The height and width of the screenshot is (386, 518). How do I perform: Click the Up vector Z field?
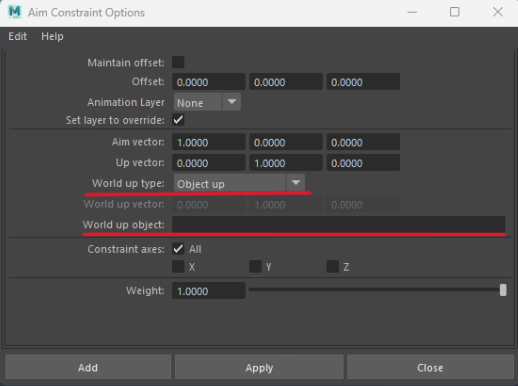click(363, 163)
